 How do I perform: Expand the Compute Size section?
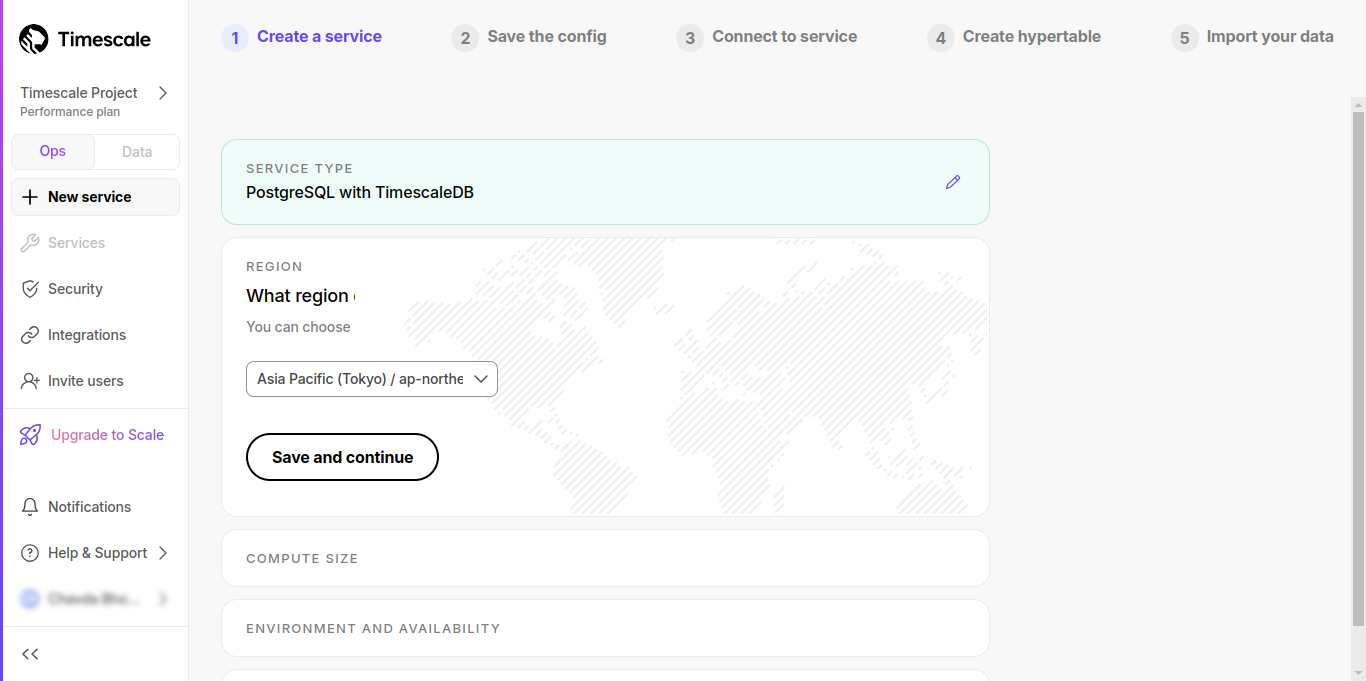(x=605, y=558)
